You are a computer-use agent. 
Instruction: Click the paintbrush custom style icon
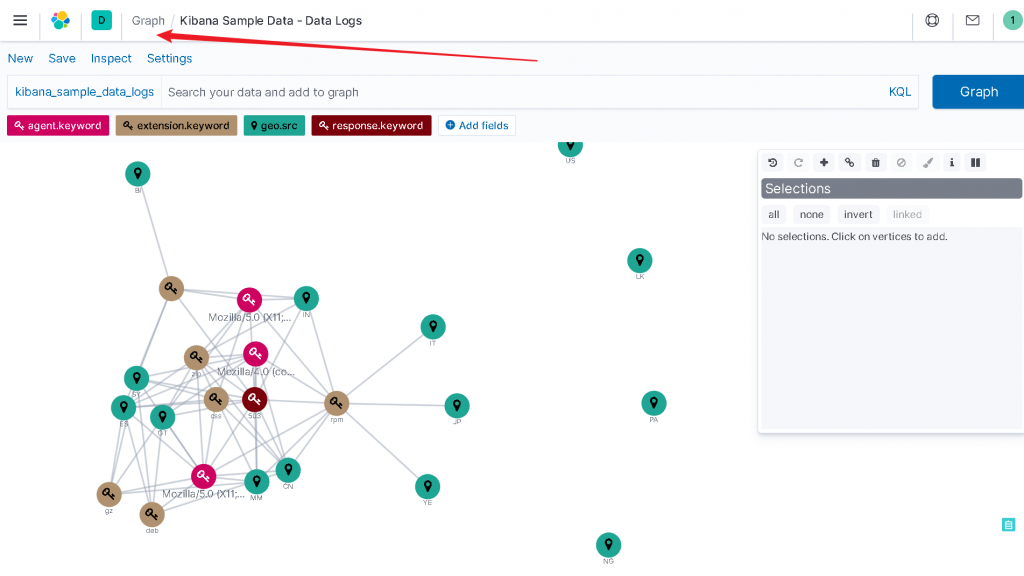click(x=927, y=163)
